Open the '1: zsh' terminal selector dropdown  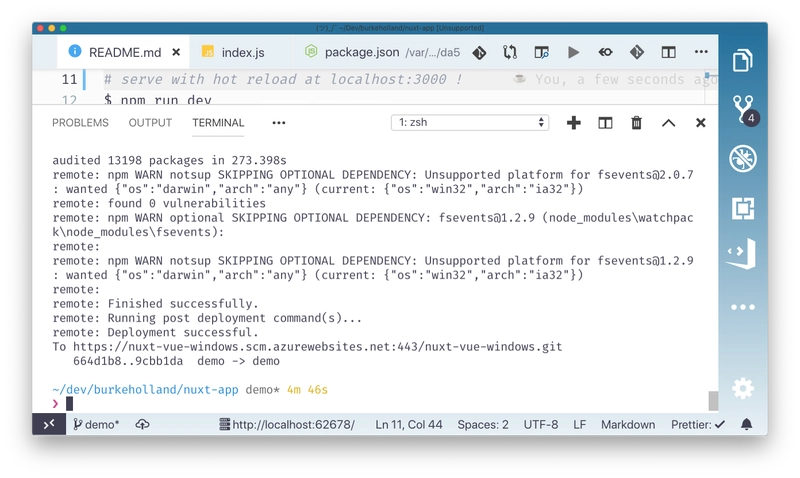pos(470,123)
